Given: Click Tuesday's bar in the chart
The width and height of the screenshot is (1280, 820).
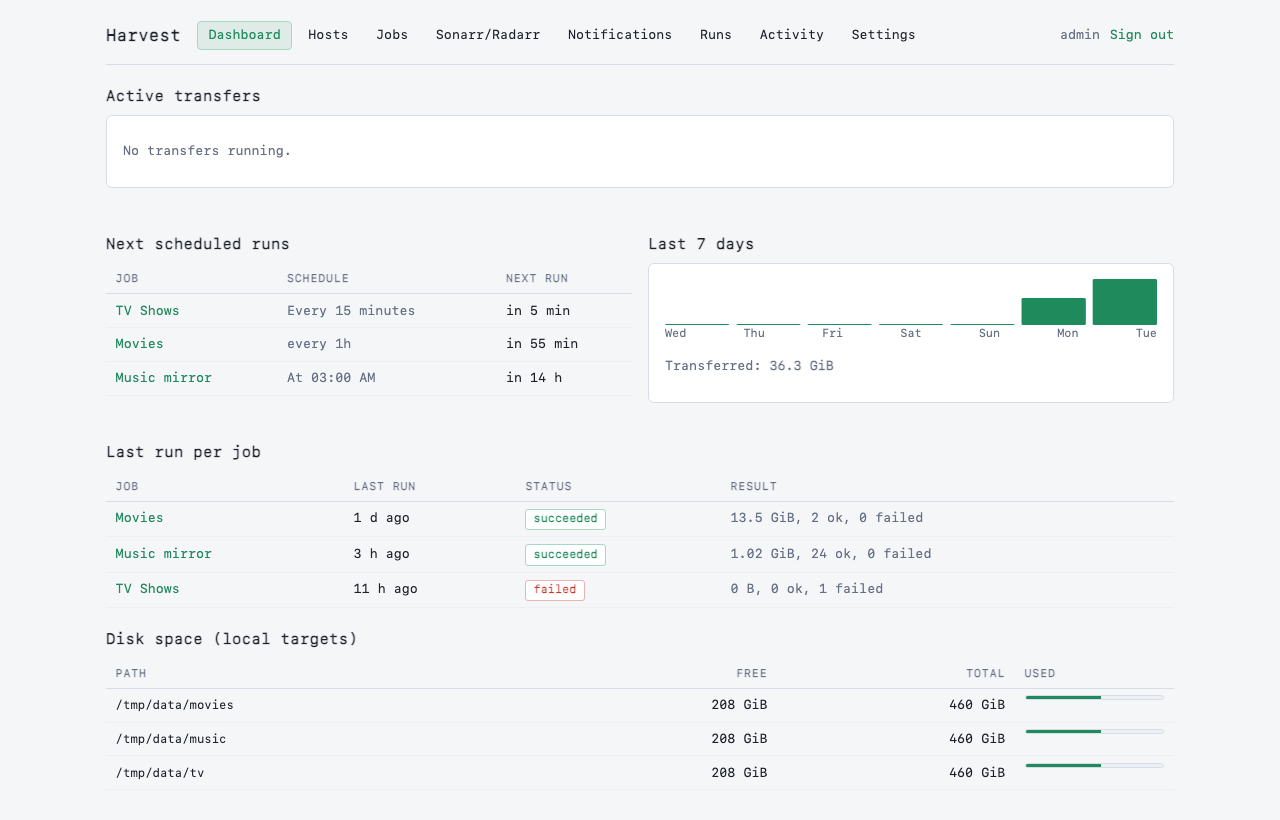Looking at the screenshot, I should 1125,302.
